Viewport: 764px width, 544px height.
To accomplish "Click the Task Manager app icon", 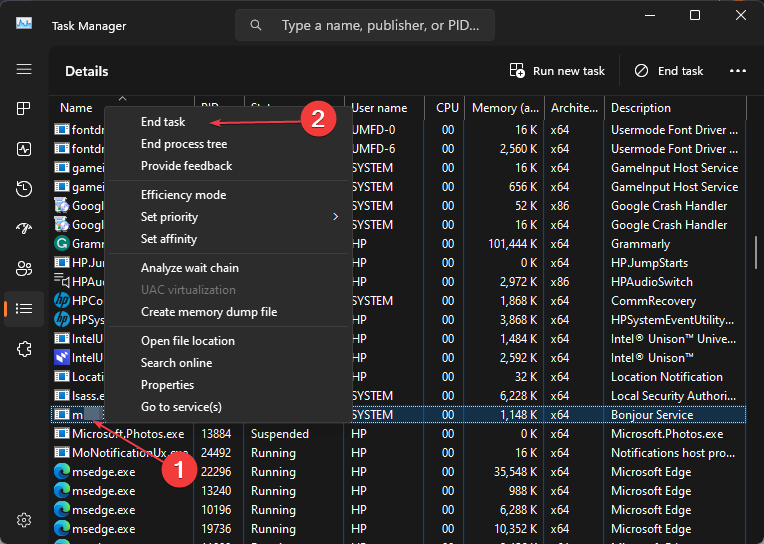I will (24, 23).
